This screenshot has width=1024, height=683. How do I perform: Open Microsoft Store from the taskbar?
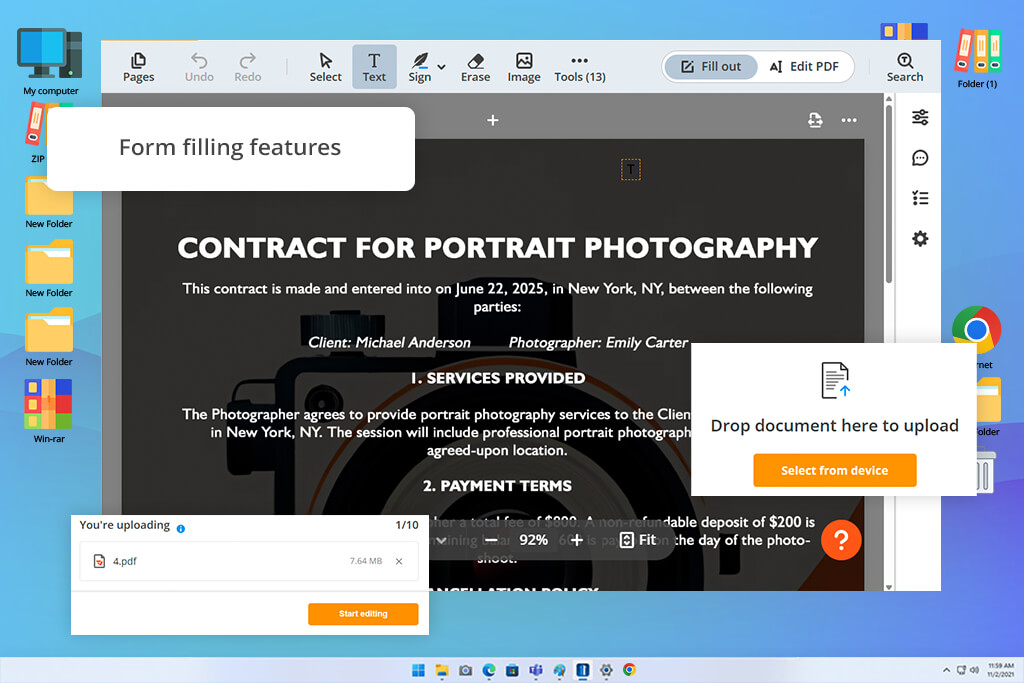(513, 670)
